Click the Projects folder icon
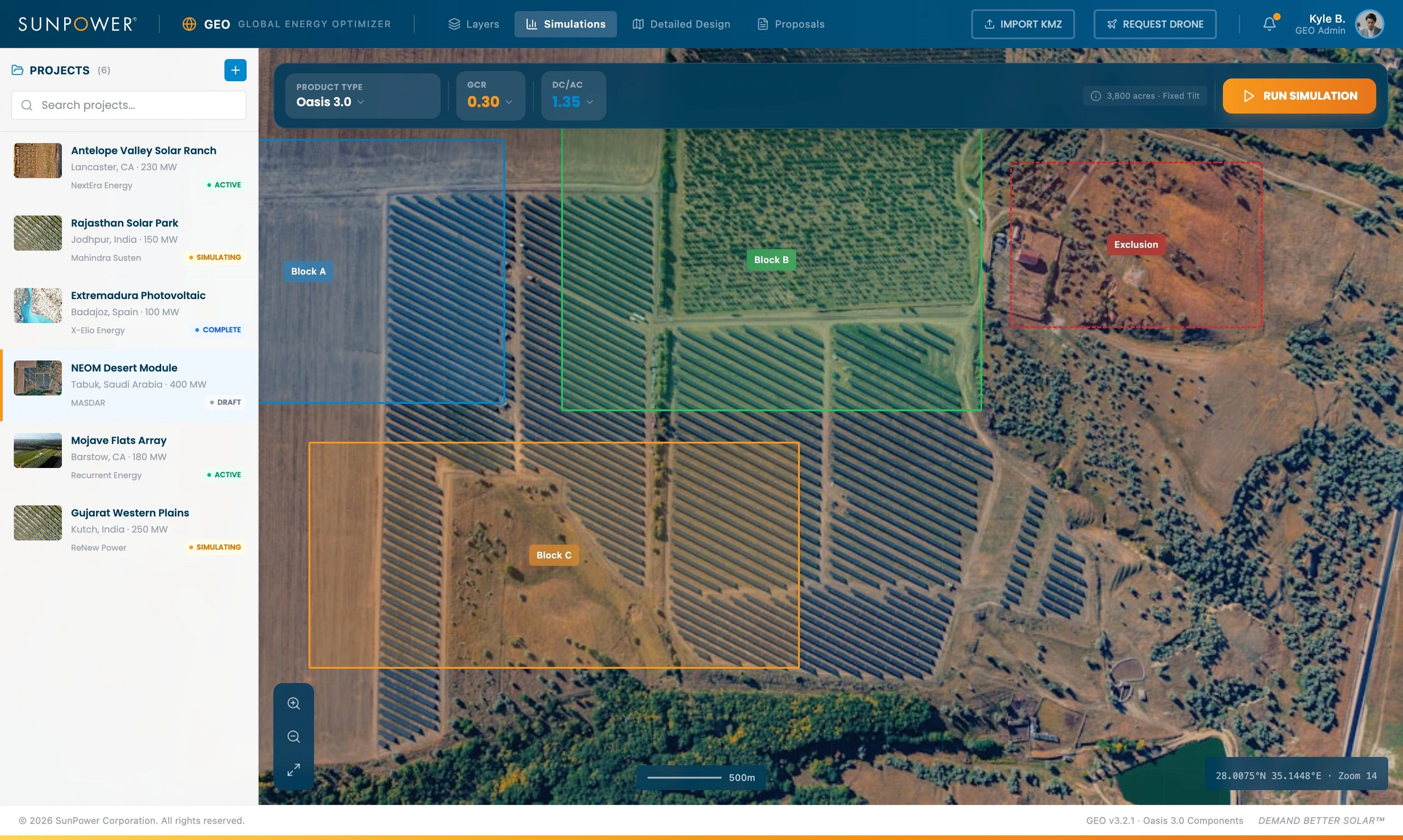This screenshot has width=1403, height=840. pyautogui.click(x=18, y=70)
